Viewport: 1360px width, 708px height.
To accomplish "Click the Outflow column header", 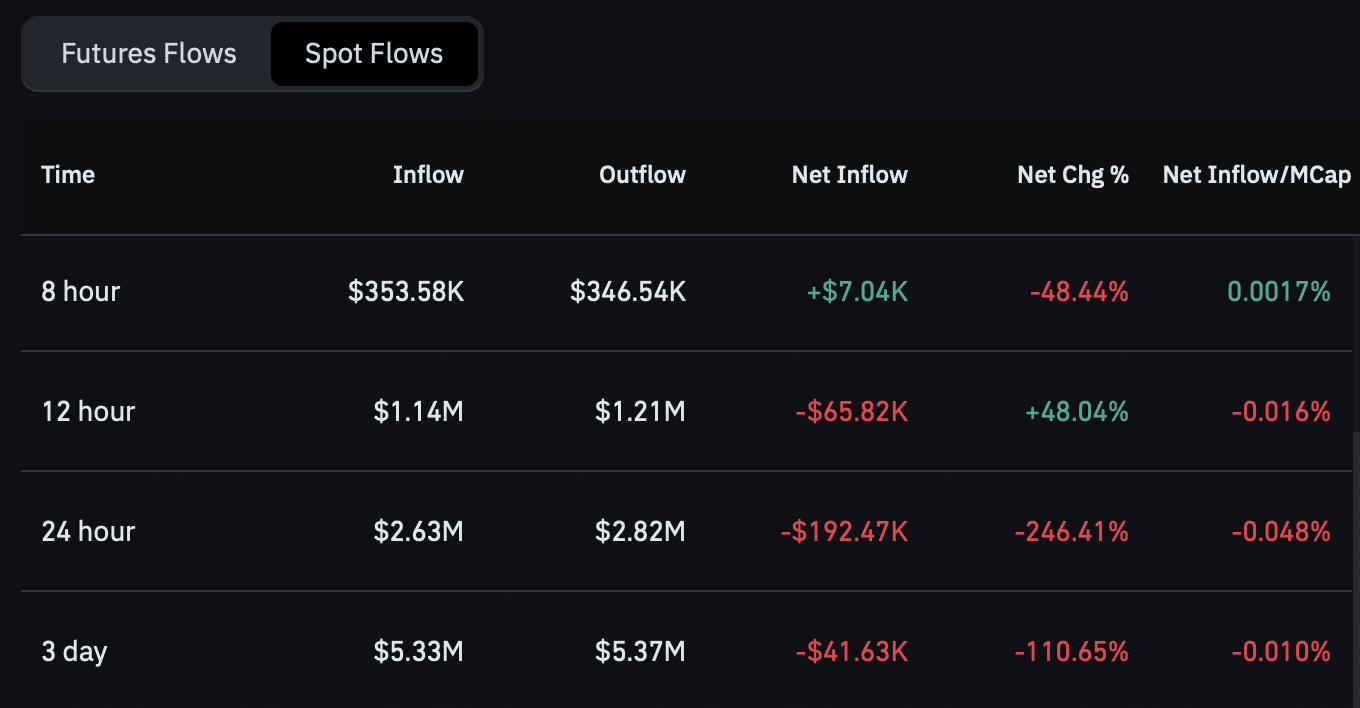I will (x=642, y=175).
